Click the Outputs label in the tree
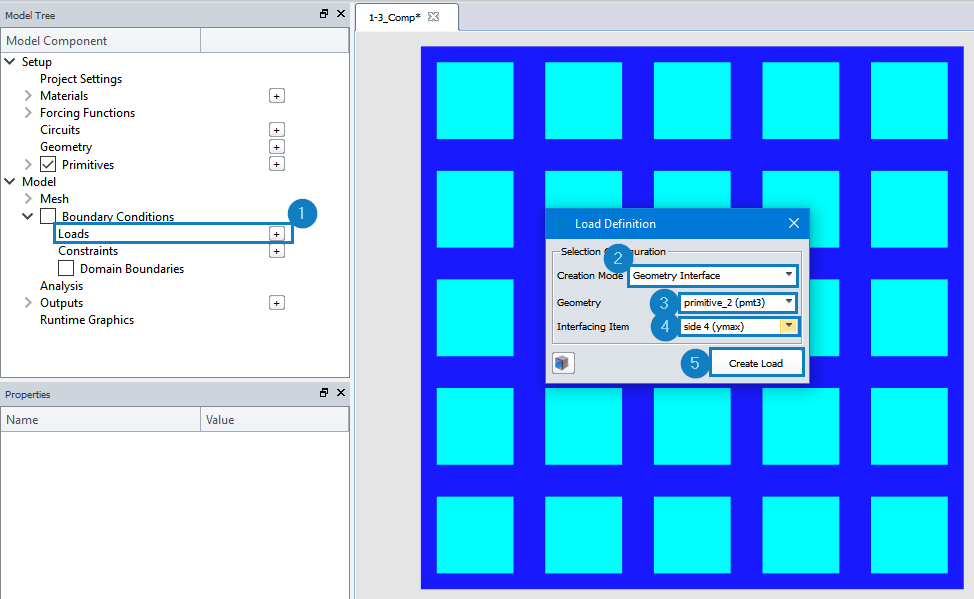 [x=61, y=303]
